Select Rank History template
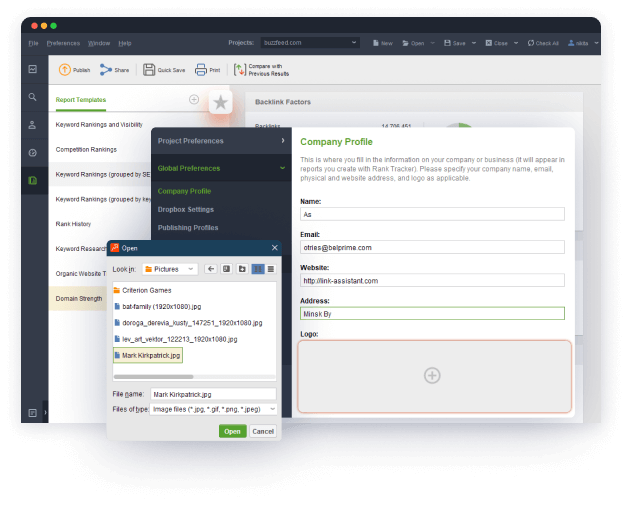This screenshot has width=635, height=506. point(73,224)
